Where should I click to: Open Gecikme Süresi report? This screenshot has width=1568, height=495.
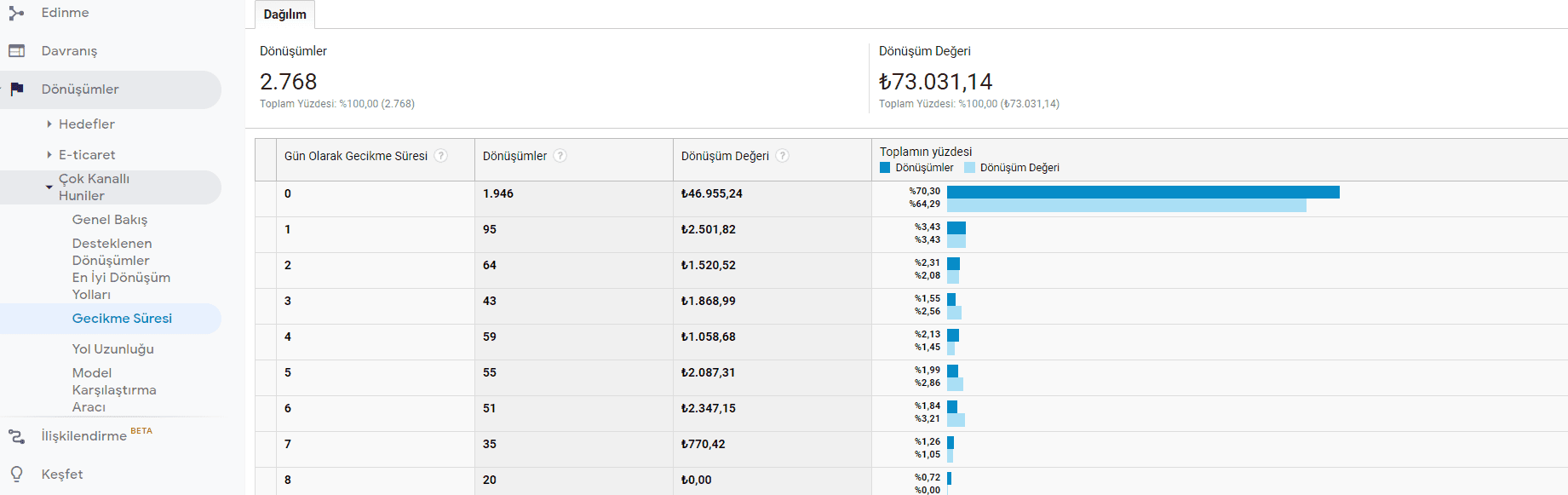coord(122,319)
